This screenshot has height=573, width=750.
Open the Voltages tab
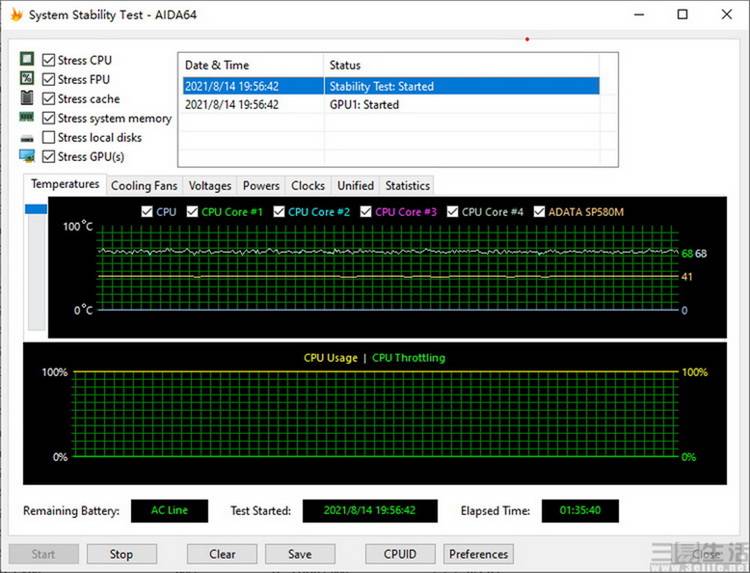210,186
